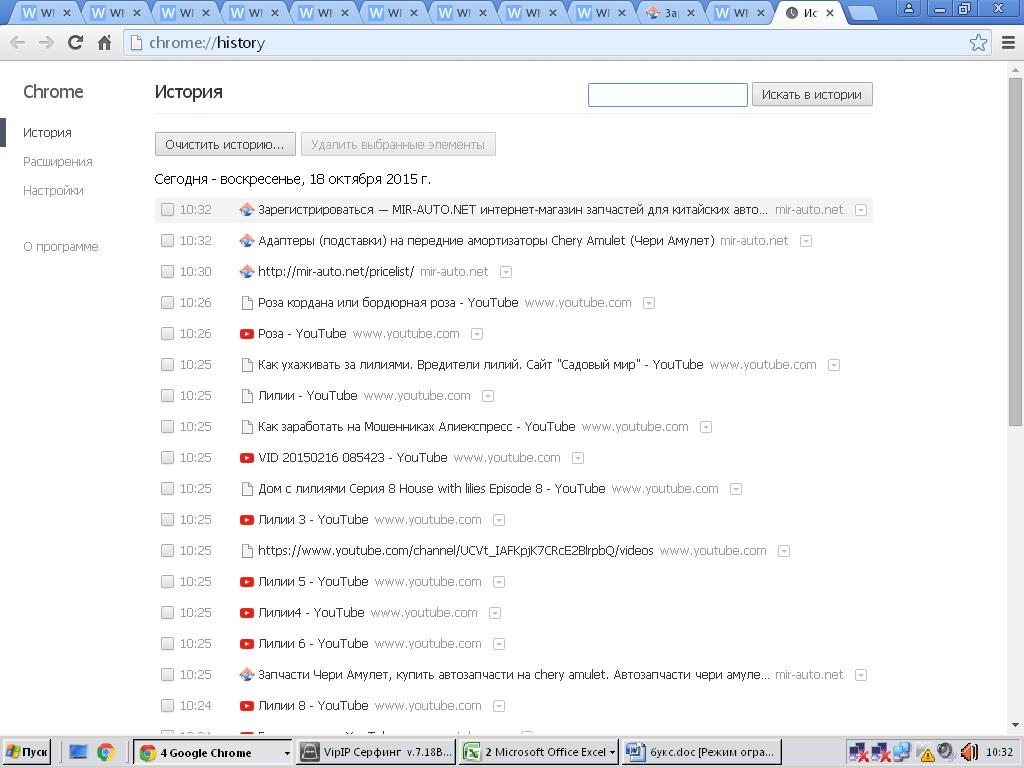Open the youtube.com/channel videos URL link
Viewport: 1024px width, 768px height.
456,551
